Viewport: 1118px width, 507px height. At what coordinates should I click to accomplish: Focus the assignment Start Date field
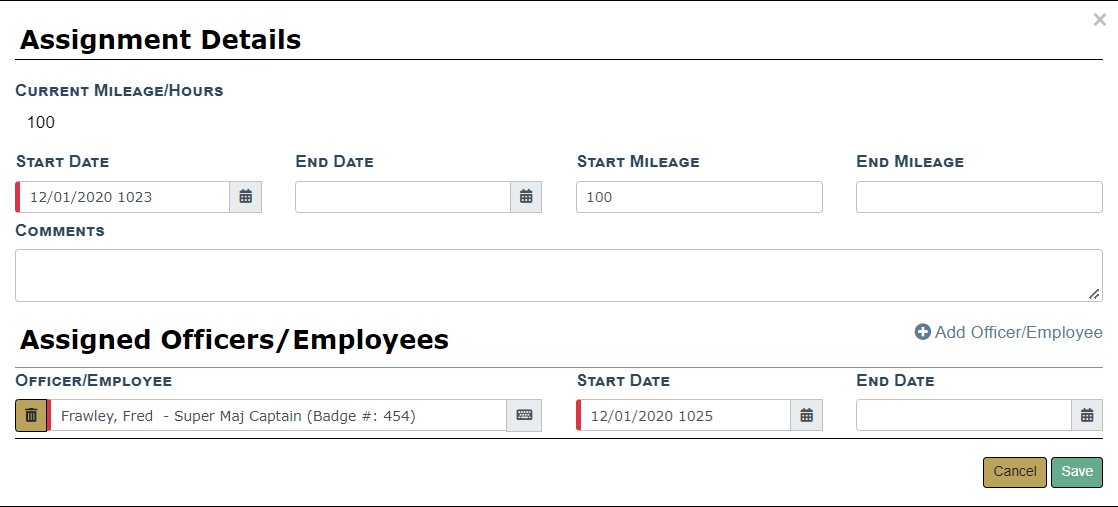coord(125,197)
